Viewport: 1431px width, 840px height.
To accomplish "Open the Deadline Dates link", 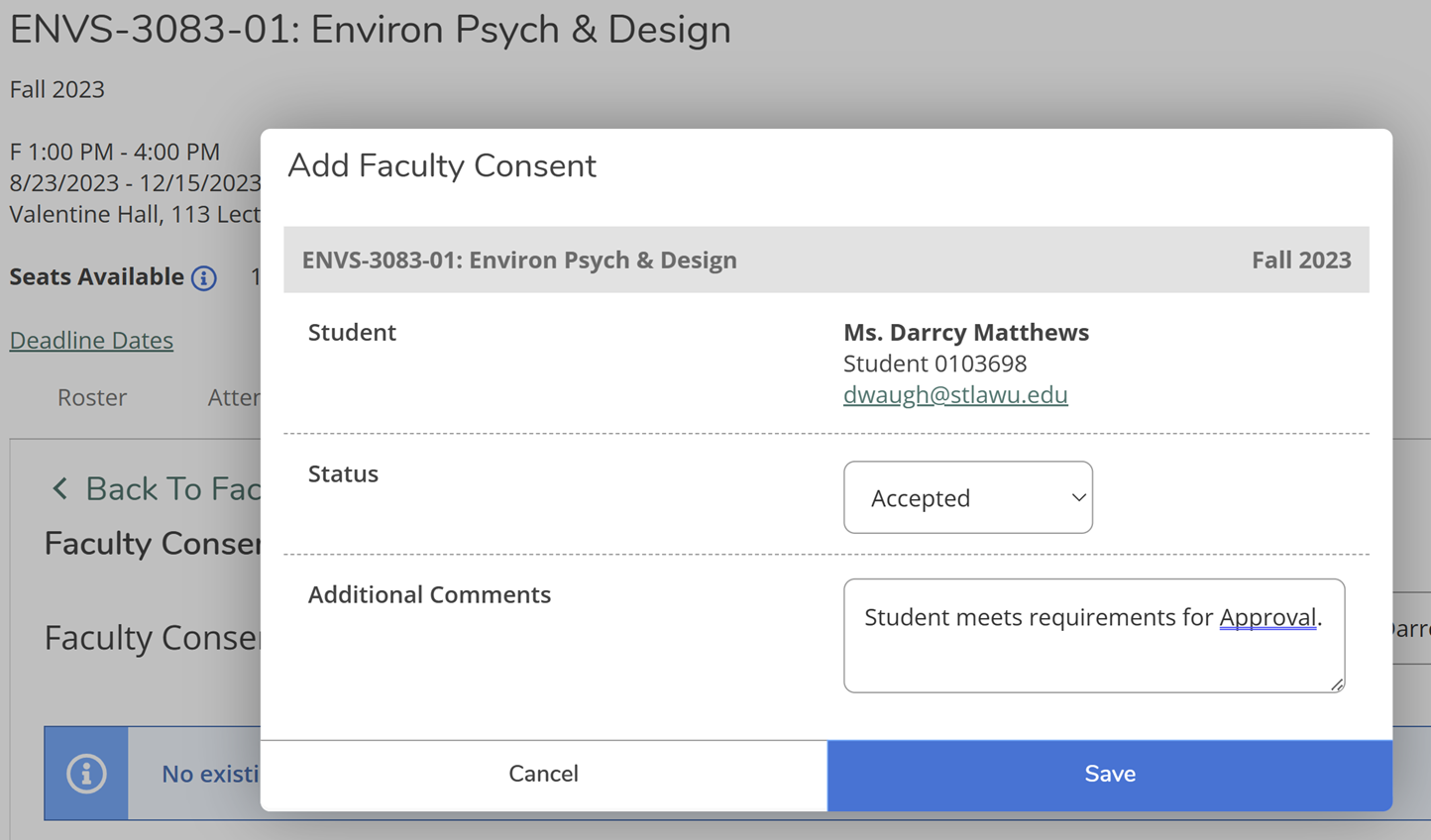I will (91, 340).
